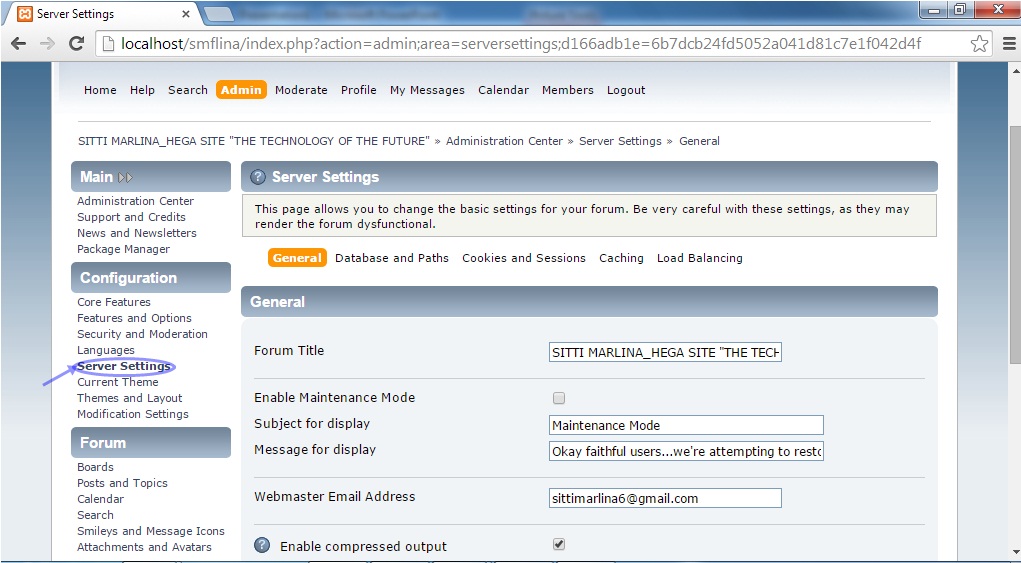Bookmark page using the star icon
Screen dimensions: 1021x563
979,44
